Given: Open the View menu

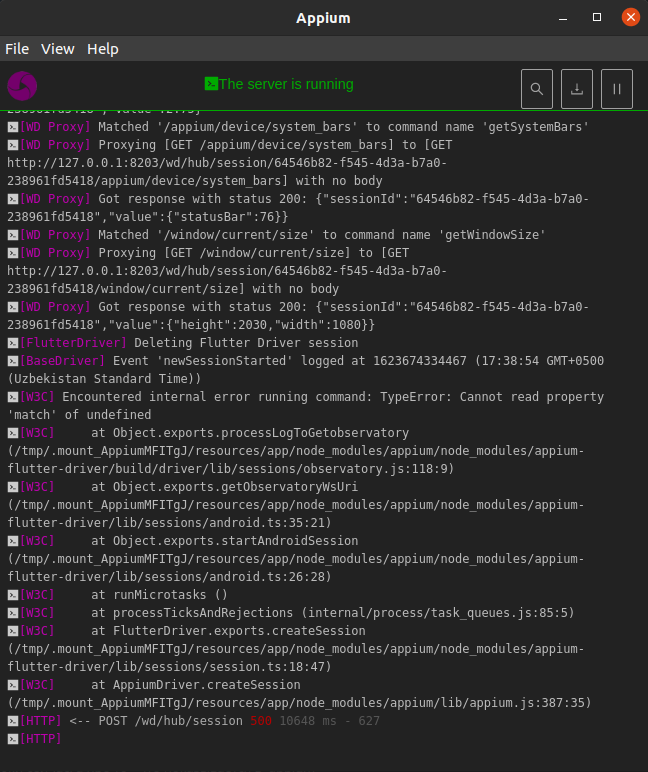Looking at the screenshot, I should click(58, 49).
